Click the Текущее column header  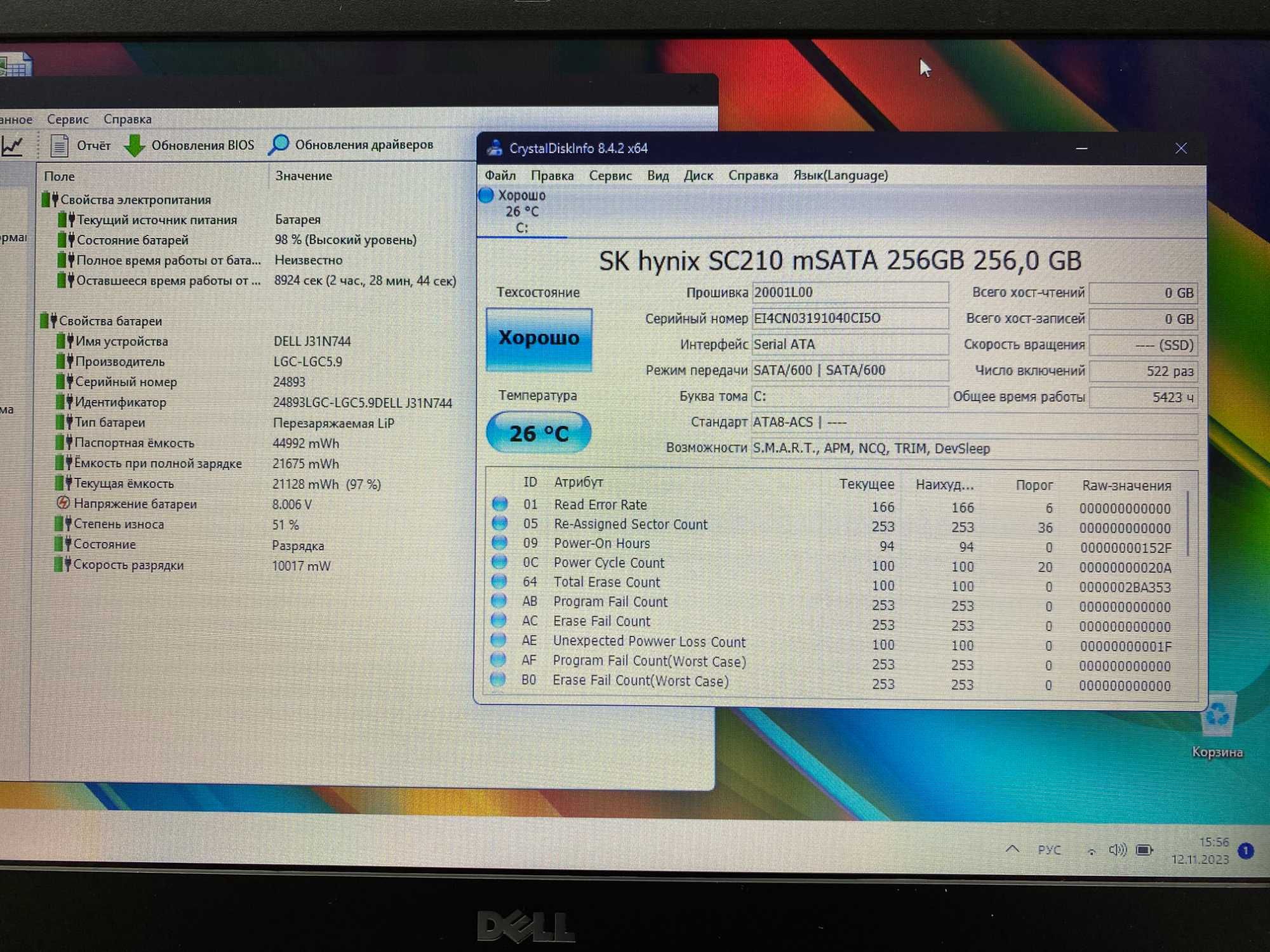[866, 484]
